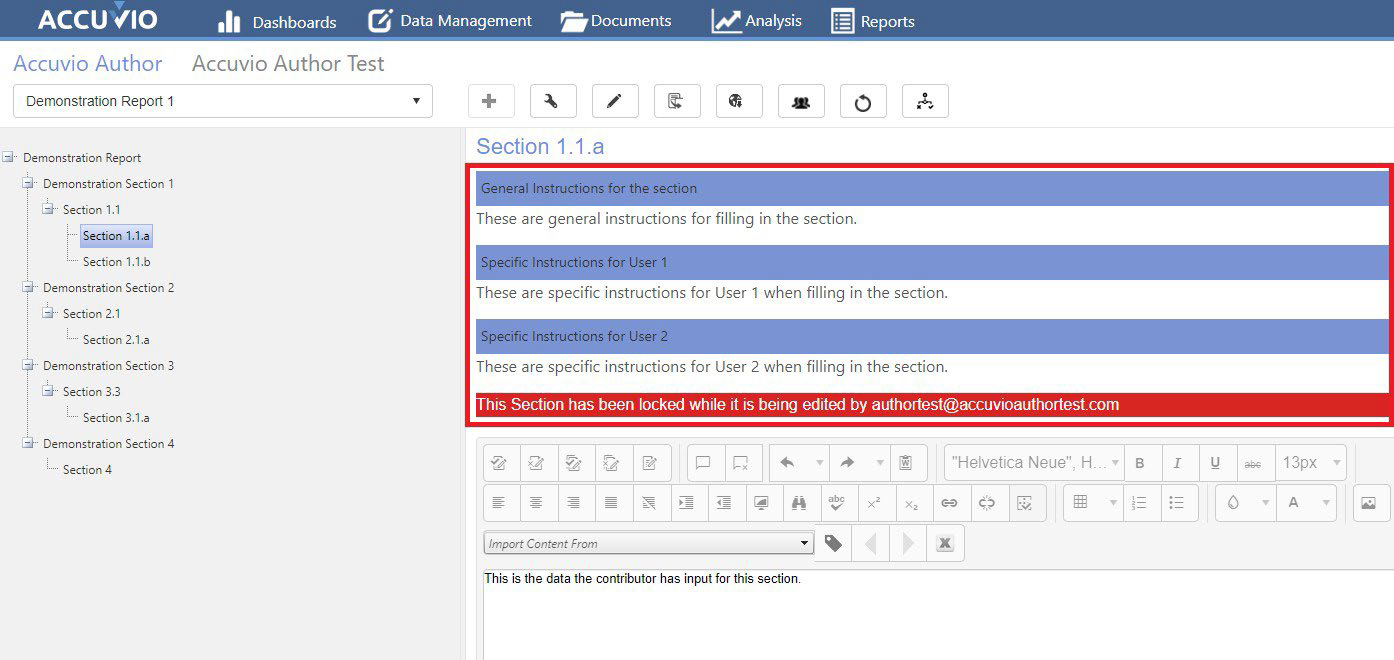Apply superscript formatting

875,503
